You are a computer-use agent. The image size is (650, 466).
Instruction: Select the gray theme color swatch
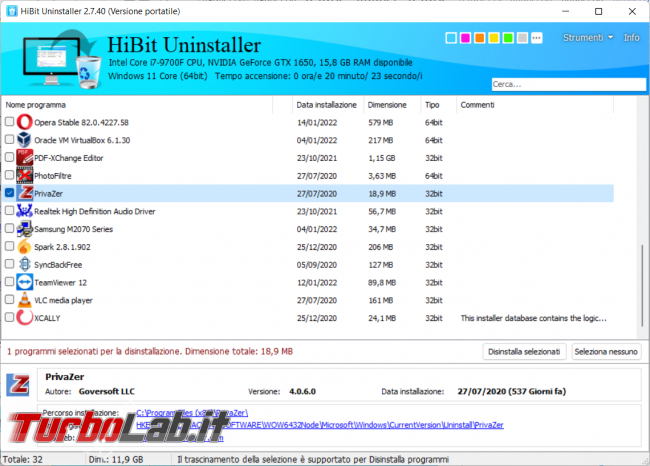522,38
